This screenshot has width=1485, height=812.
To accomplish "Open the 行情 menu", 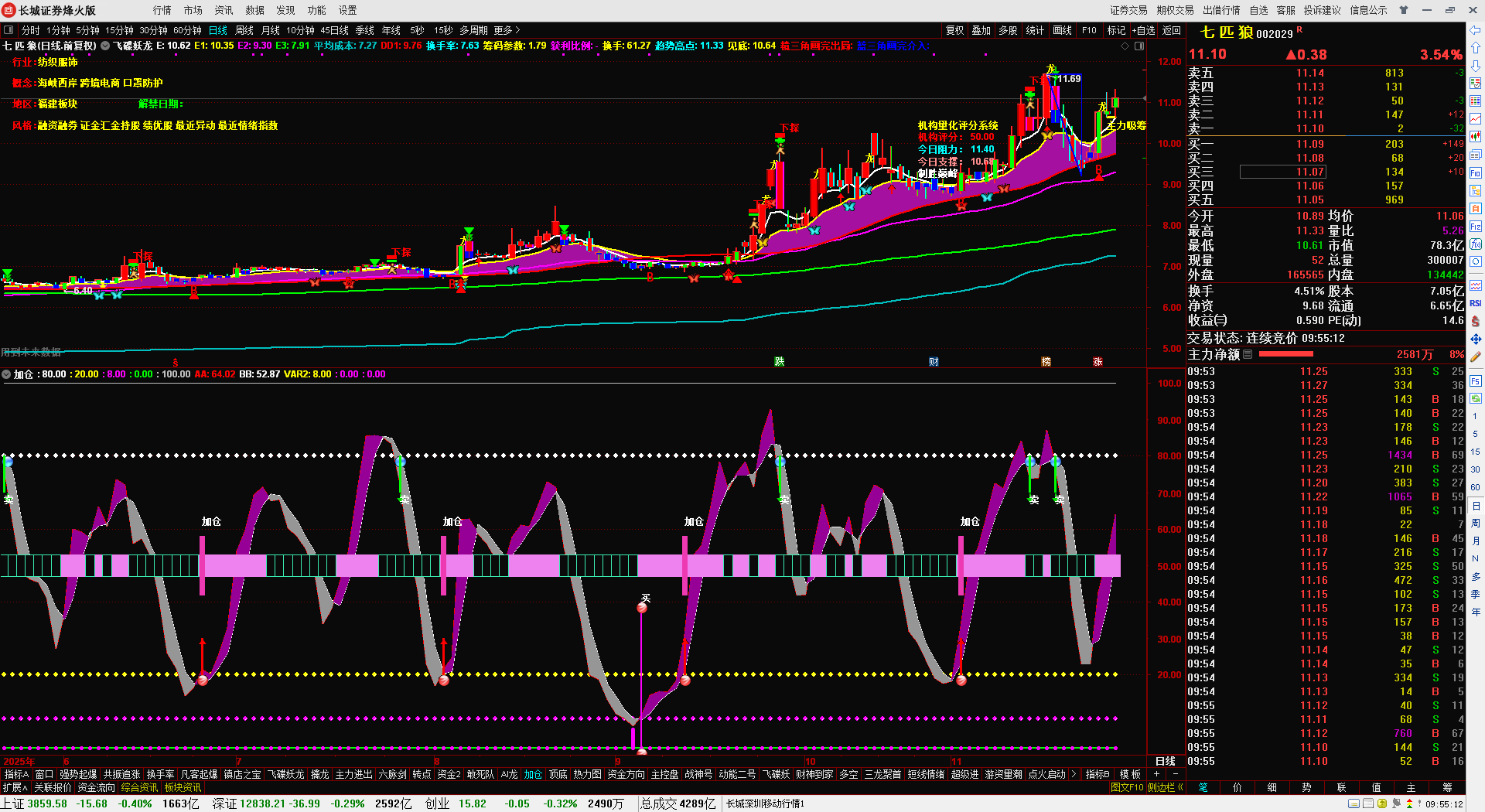I will tap(162, 10).
